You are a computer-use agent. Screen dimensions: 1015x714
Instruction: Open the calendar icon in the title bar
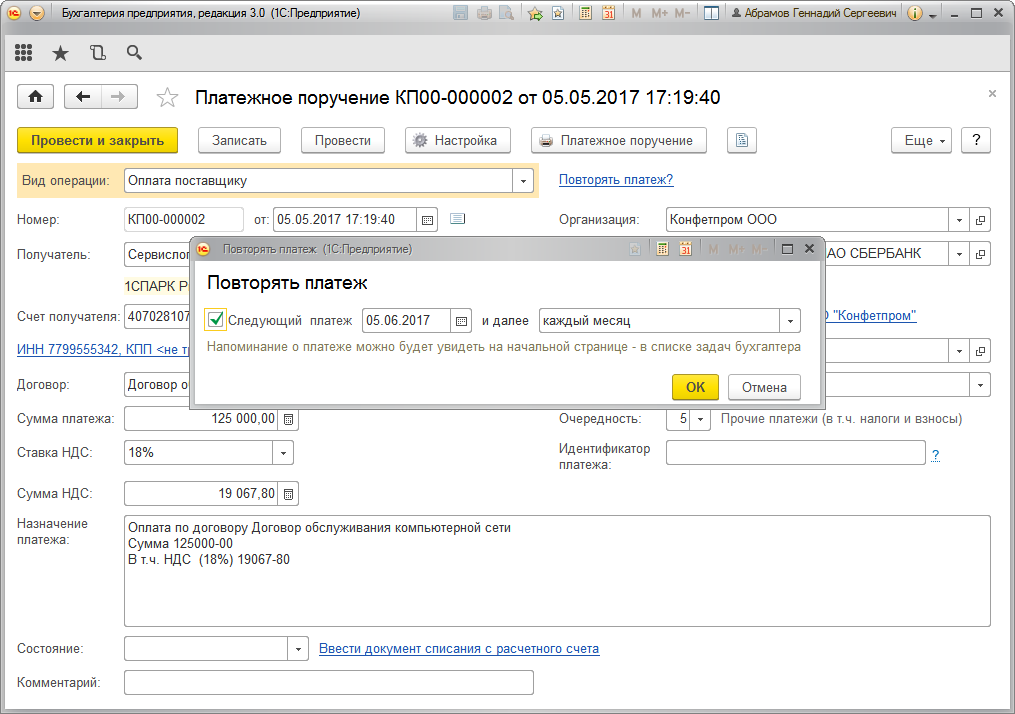[x=607, y=13]
